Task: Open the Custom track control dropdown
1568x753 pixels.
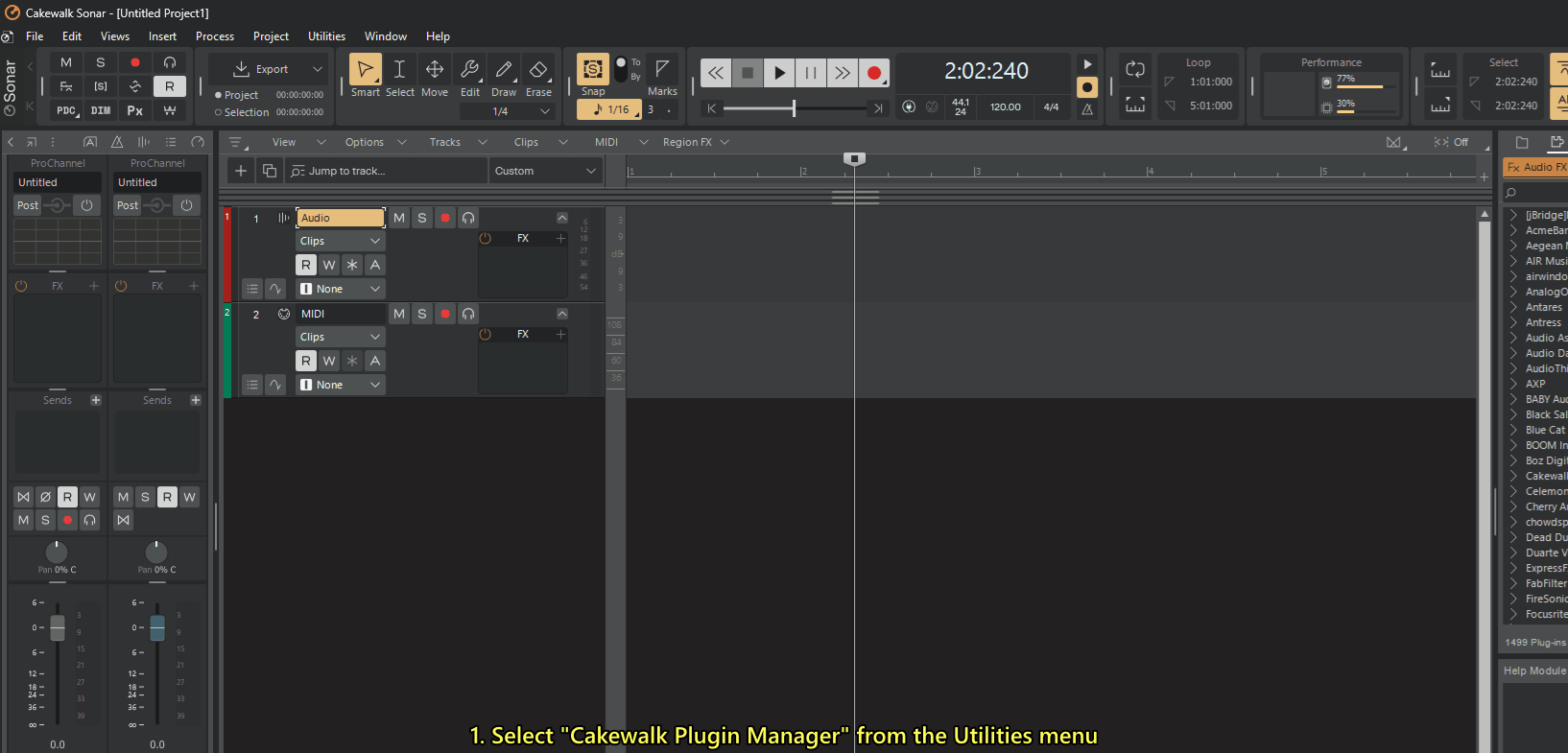Action: (x=545, y=171)
